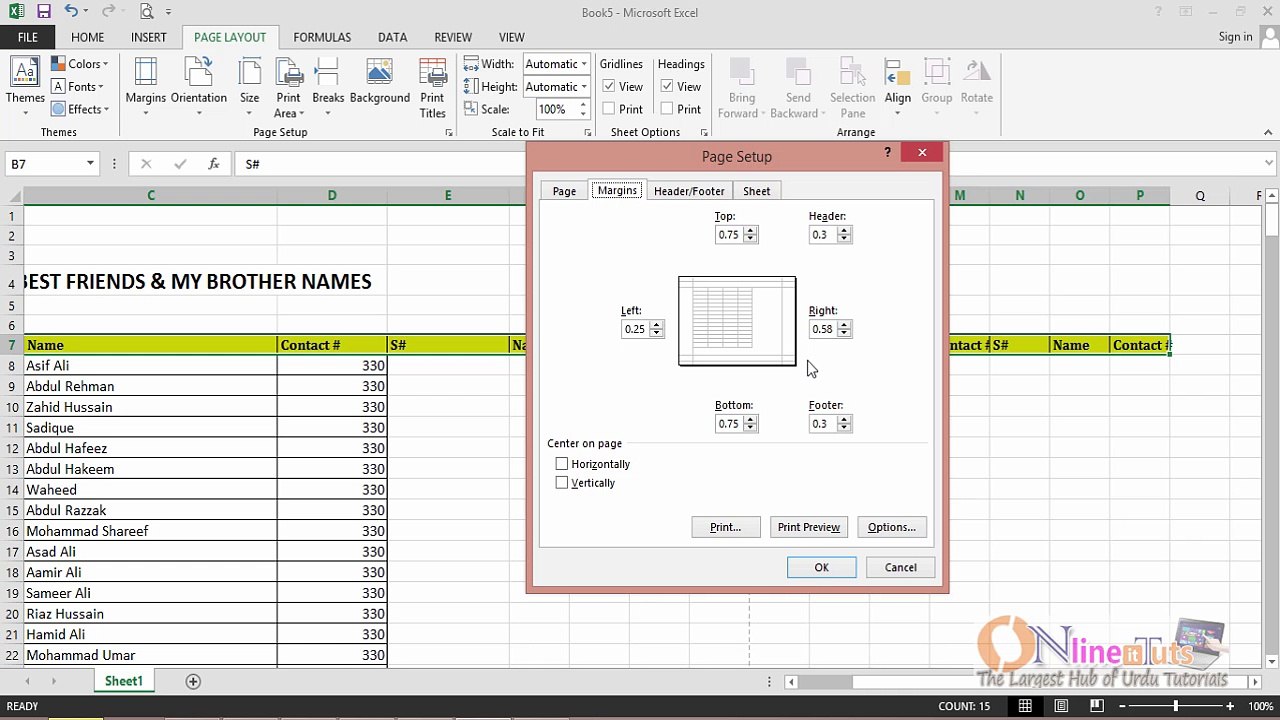Switch to Page Layout view in the status bar
The image size is (1280, 720).
(1061, 706)
